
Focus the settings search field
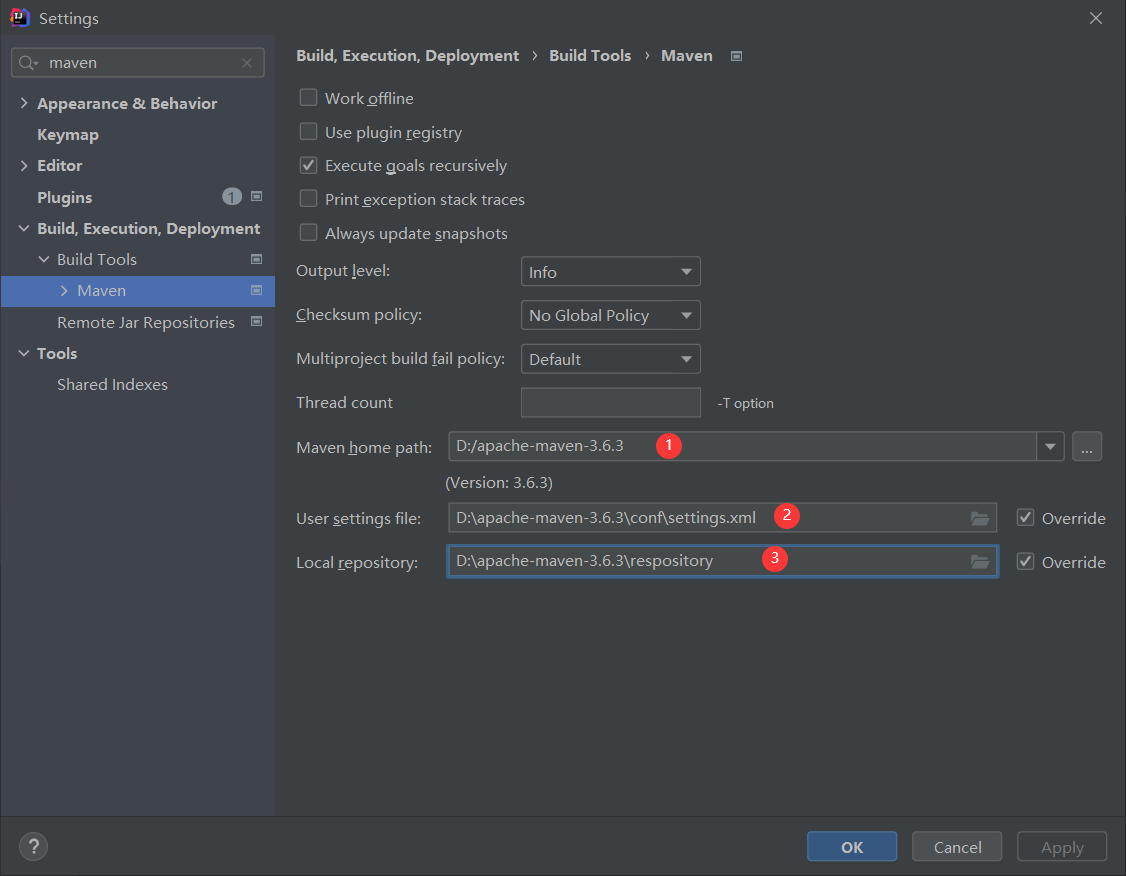[138, 63]
